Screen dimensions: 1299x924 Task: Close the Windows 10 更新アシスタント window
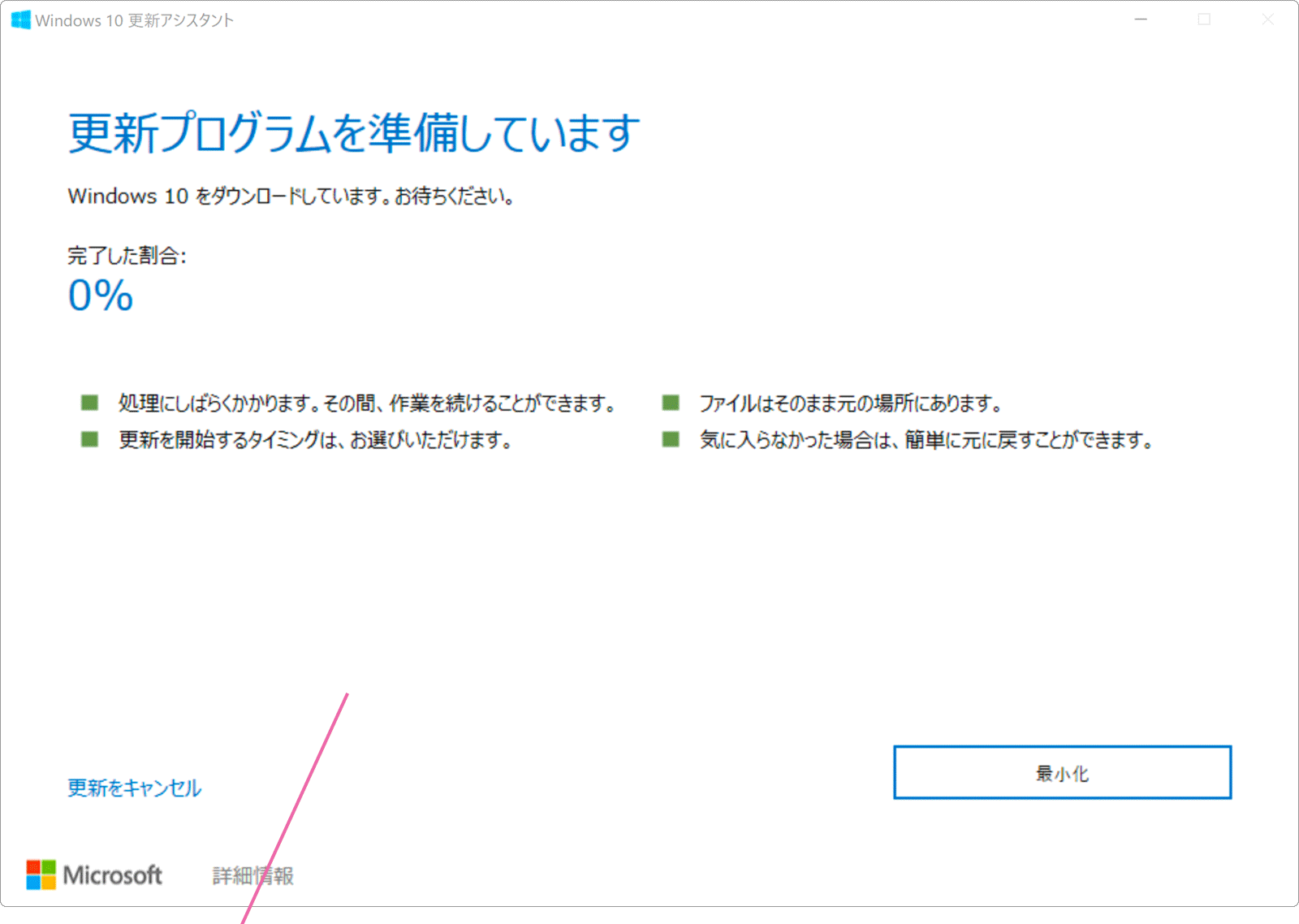coord(1267,19)
